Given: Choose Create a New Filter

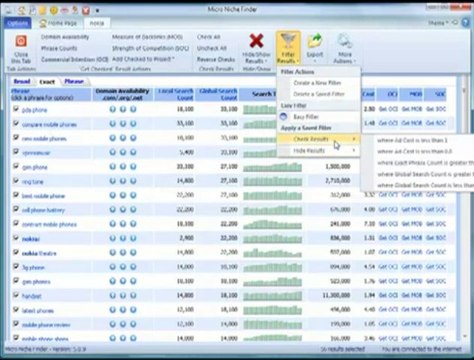Looking at the screenshot, I should (317, 83).
